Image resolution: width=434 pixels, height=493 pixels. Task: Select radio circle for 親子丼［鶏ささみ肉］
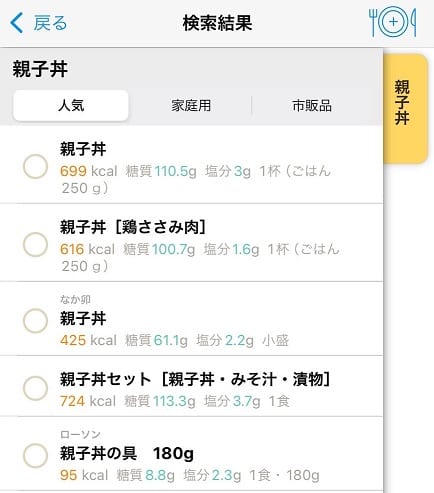click(x=35, y=244)
